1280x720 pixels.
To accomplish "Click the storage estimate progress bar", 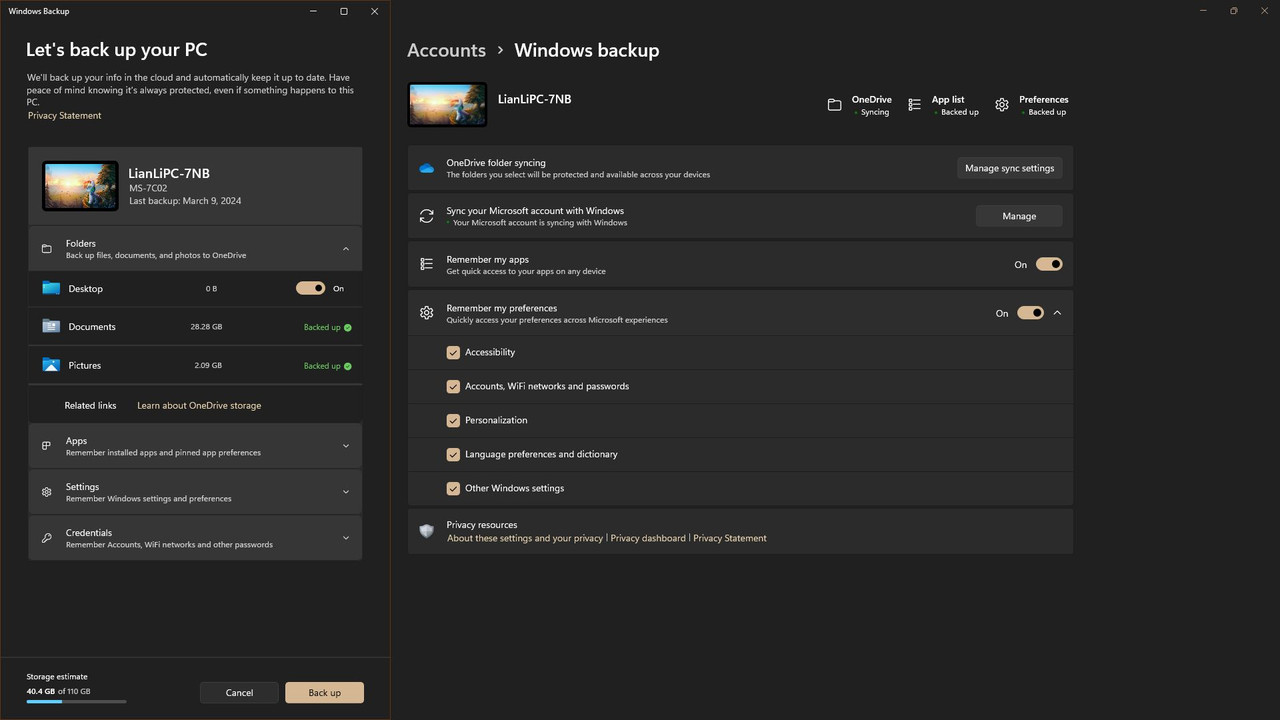I will coord(76,701).
